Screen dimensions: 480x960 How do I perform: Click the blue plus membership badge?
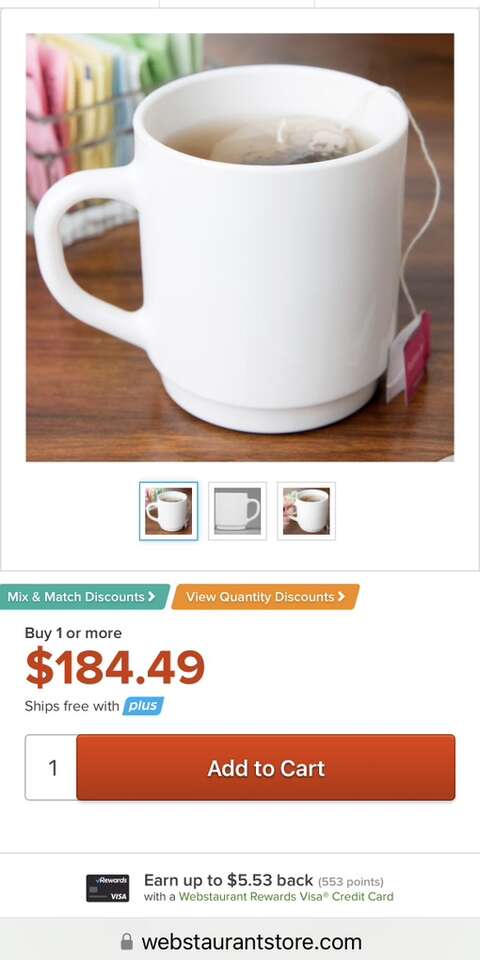click(143, 706)
